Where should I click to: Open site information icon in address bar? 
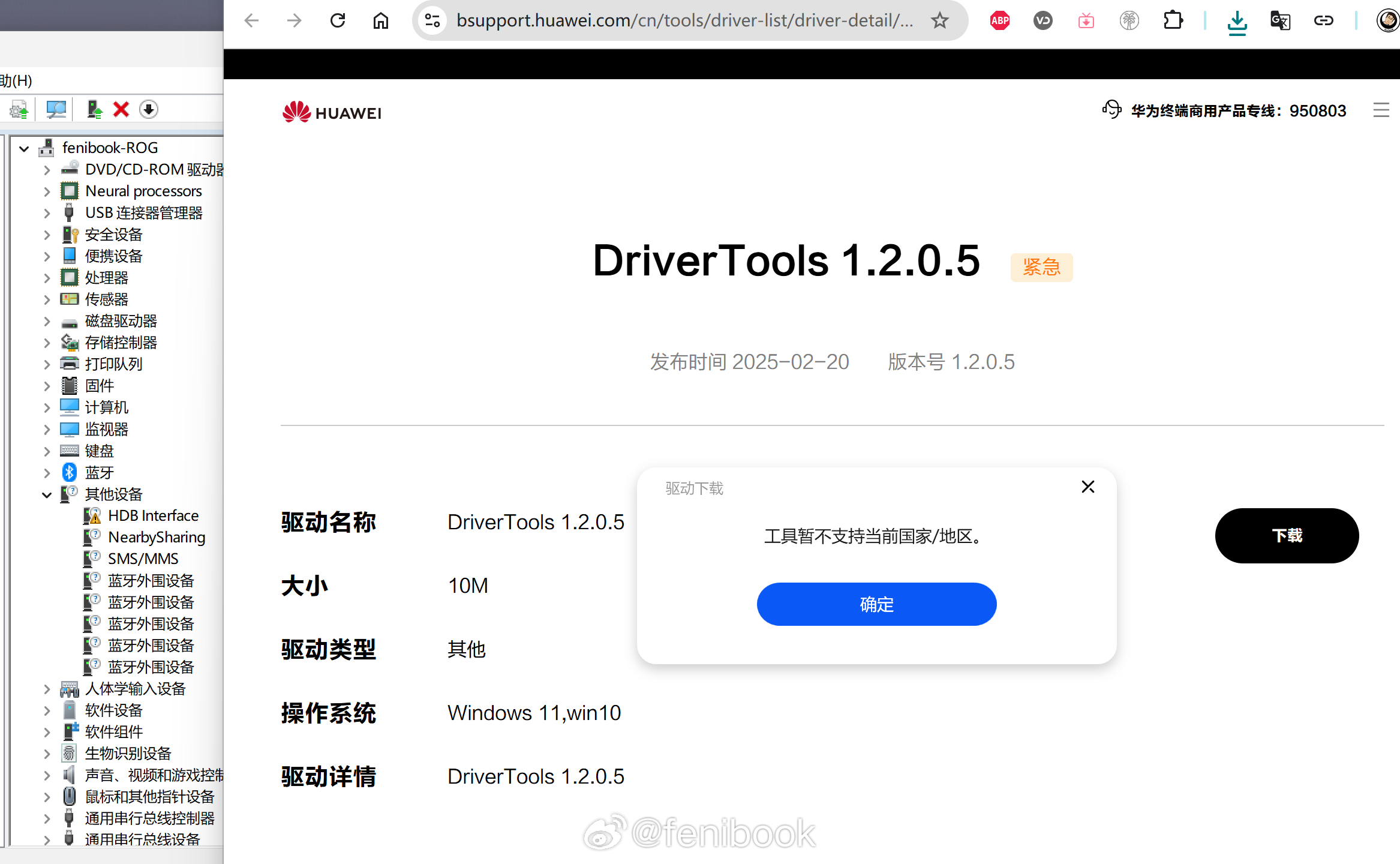coord(432,21)
